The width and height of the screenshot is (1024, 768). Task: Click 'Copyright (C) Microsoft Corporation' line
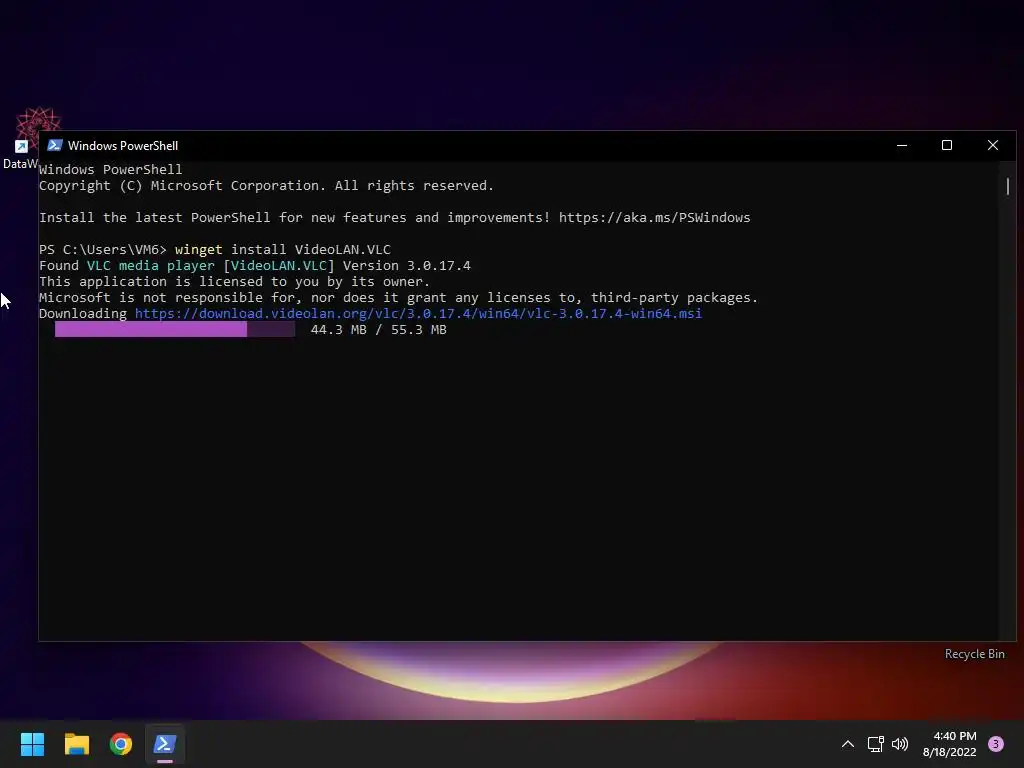[x=266, y=185]
